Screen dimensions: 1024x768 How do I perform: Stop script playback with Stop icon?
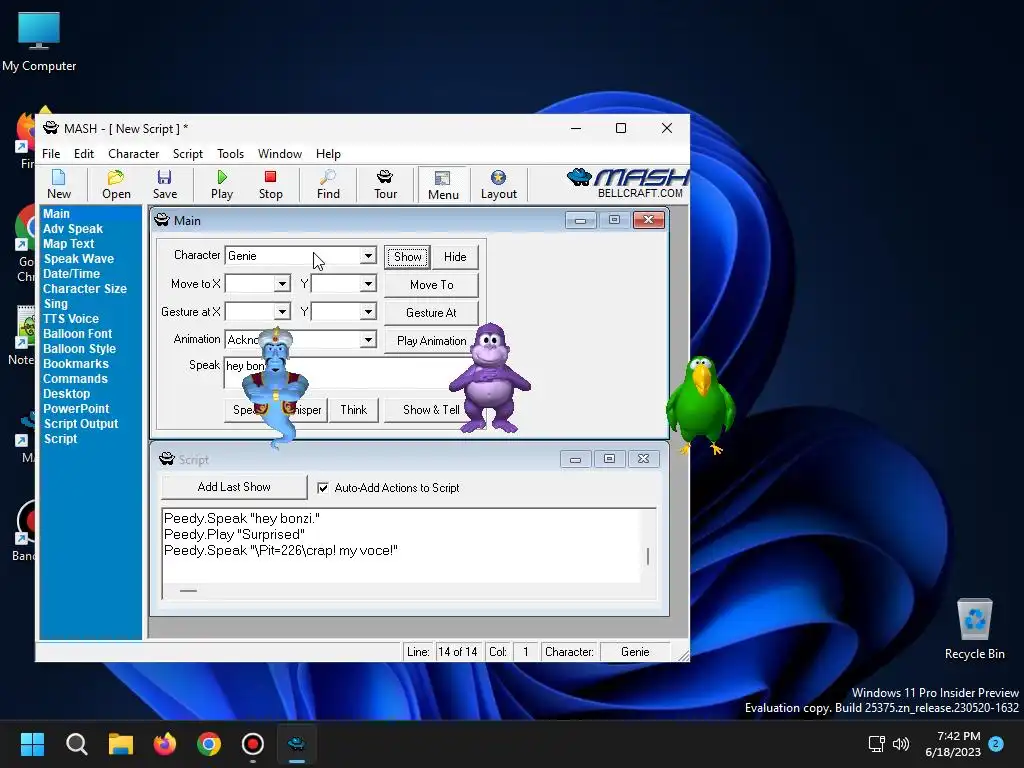270,184
